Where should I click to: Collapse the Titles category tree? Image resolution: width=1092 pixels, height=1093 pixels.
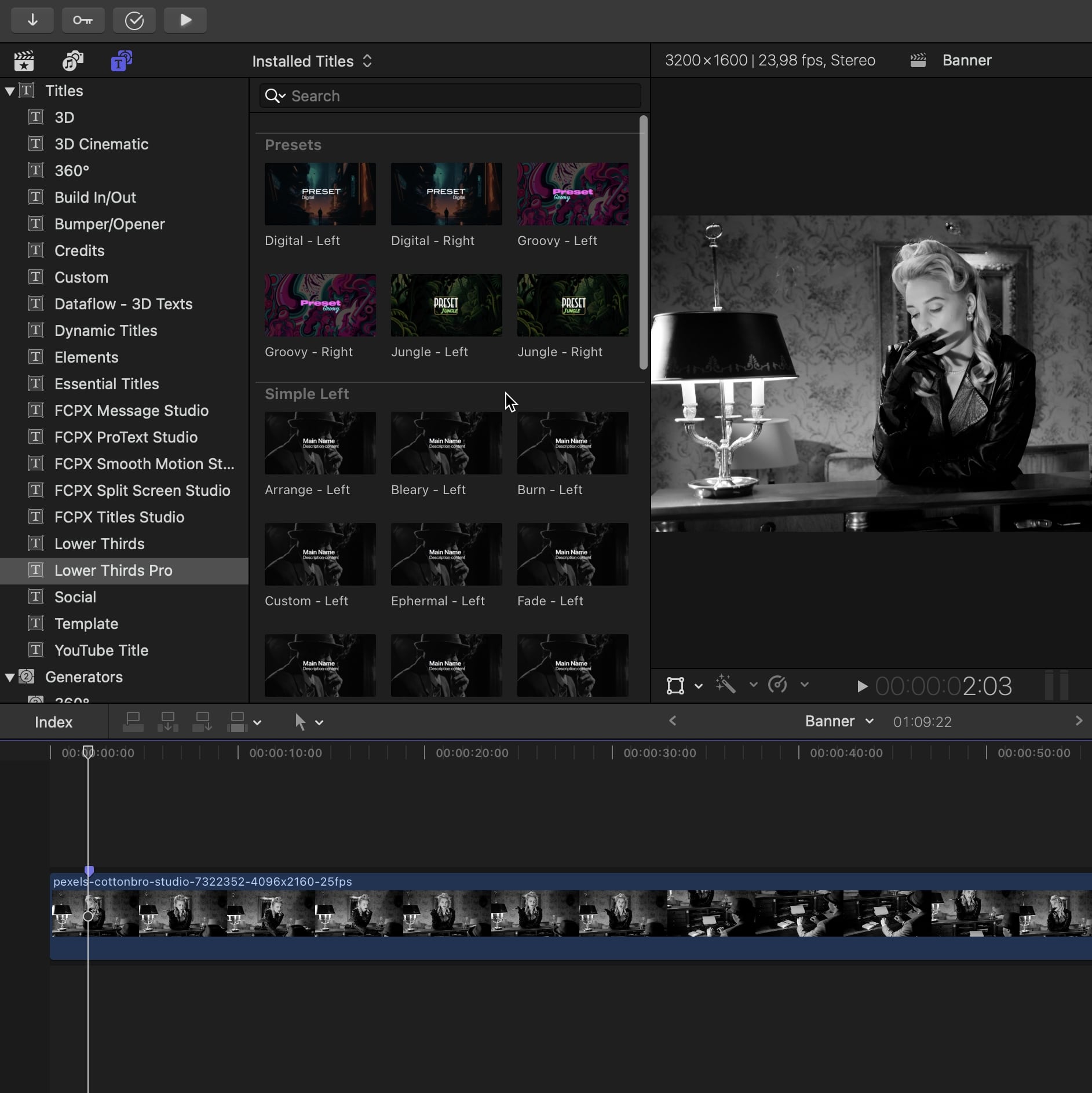[x=10, y=91]
